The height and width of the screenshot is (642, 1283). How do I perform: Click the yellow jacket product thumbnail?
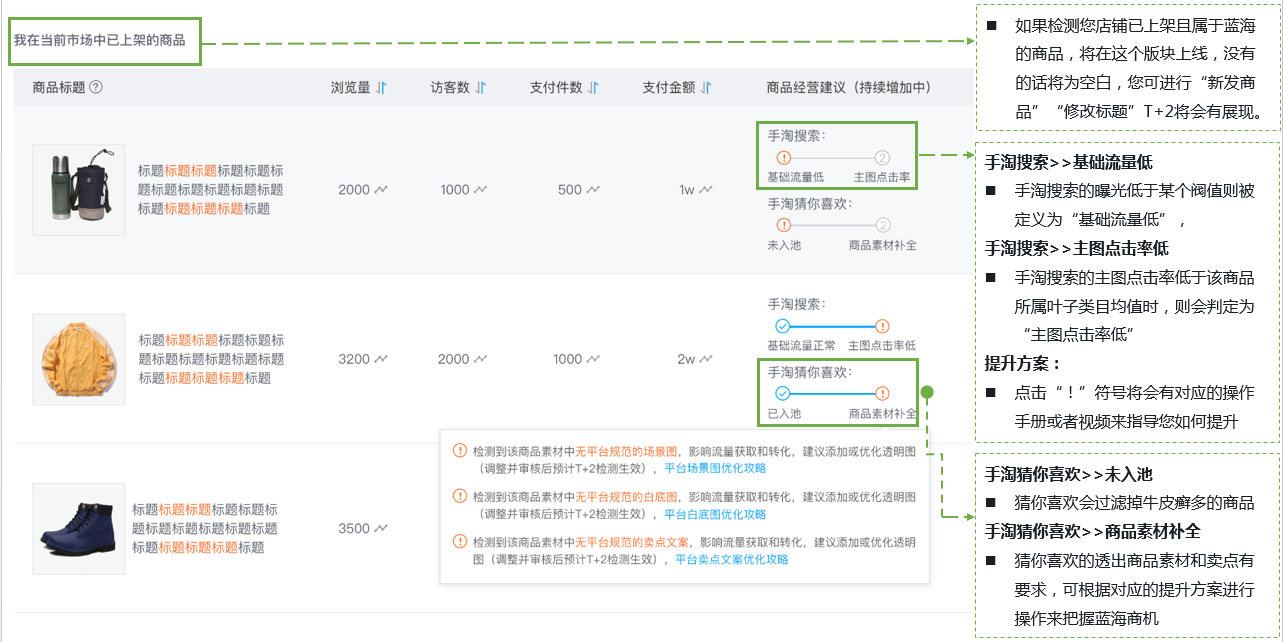click(79, 359)
